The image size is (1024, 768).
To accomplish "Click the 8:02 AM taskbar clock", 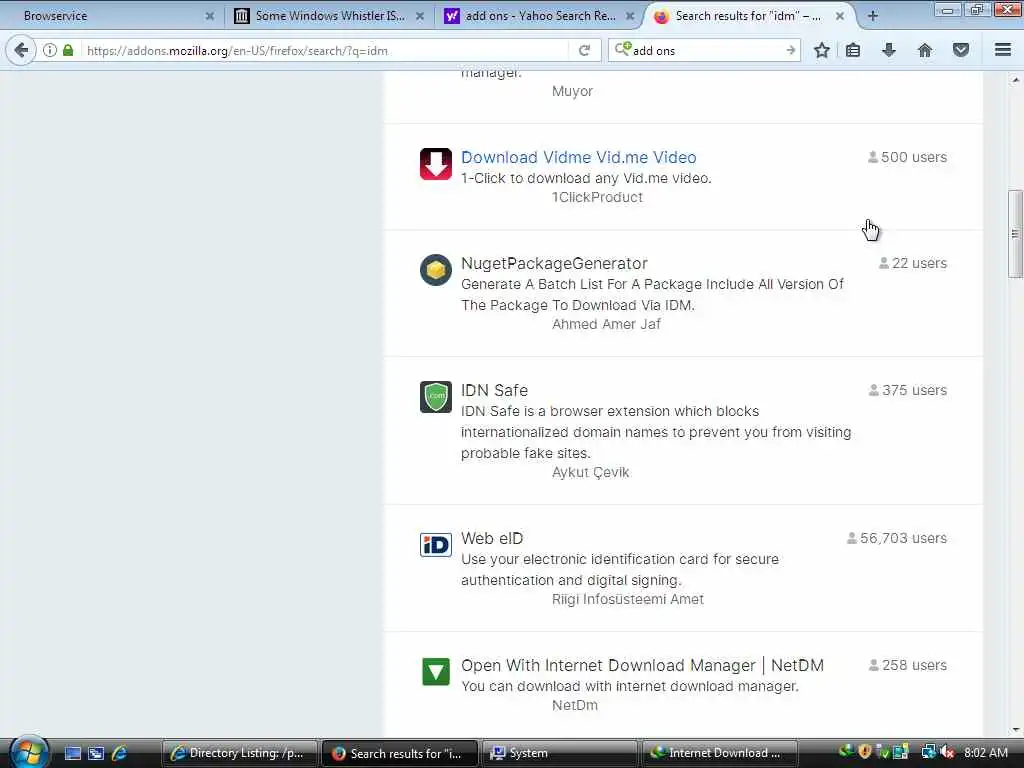I will click(985, 752).
